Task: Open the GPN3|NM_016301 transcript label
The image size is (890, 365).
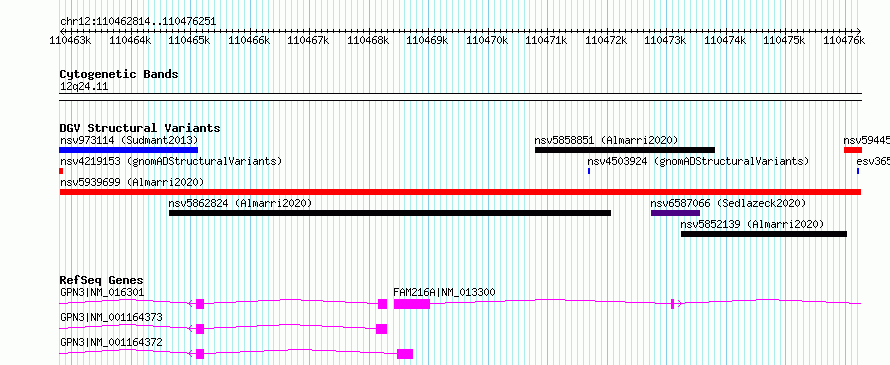Action: tap(102, 292)
